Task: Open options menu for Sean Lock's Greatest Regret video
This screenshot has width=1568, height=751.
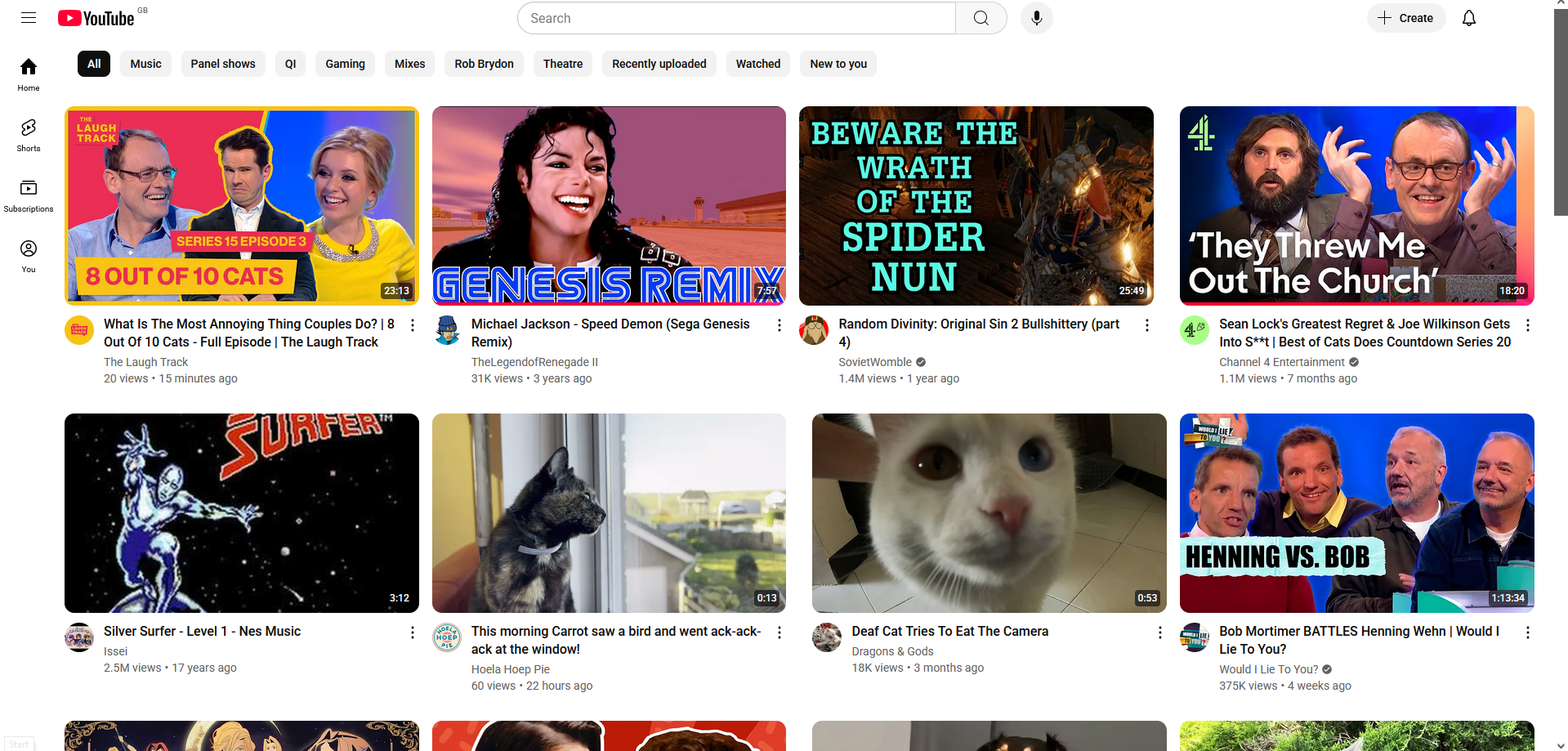Action: click(x=1528, y=325)
